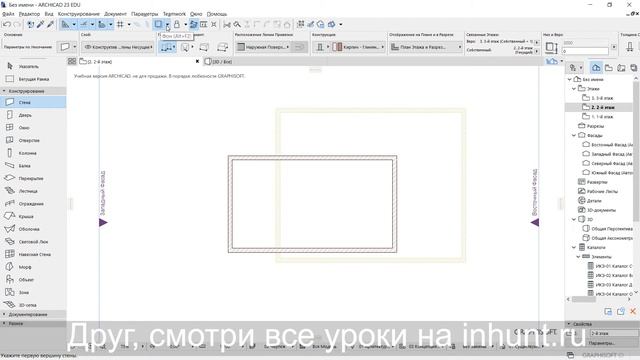Open the reference line location dropdown
This screenshot has height=360, width=640.
263,47
